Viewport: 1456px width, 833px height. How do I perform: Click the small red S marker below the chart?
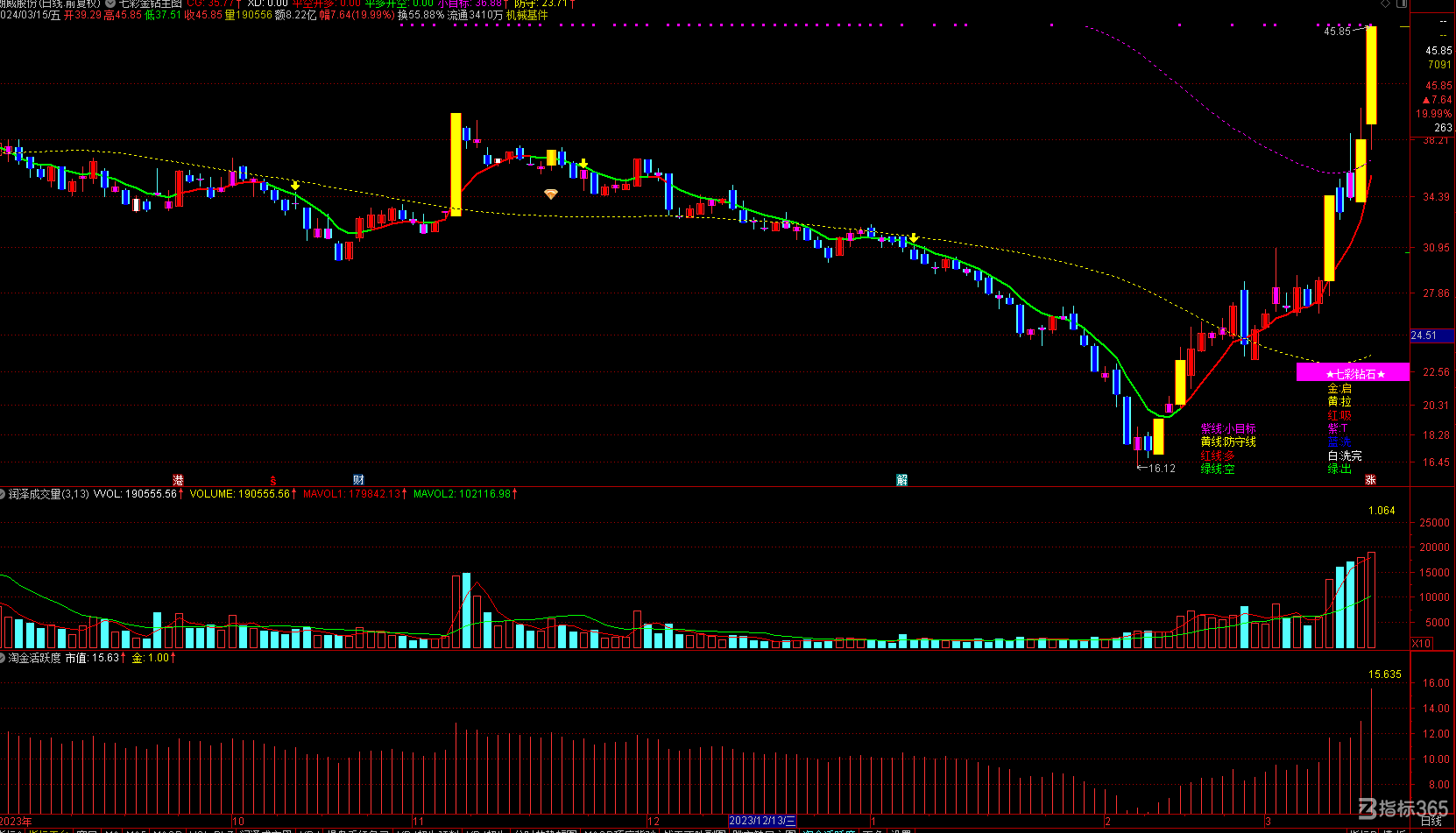click(x=273, y=481)
